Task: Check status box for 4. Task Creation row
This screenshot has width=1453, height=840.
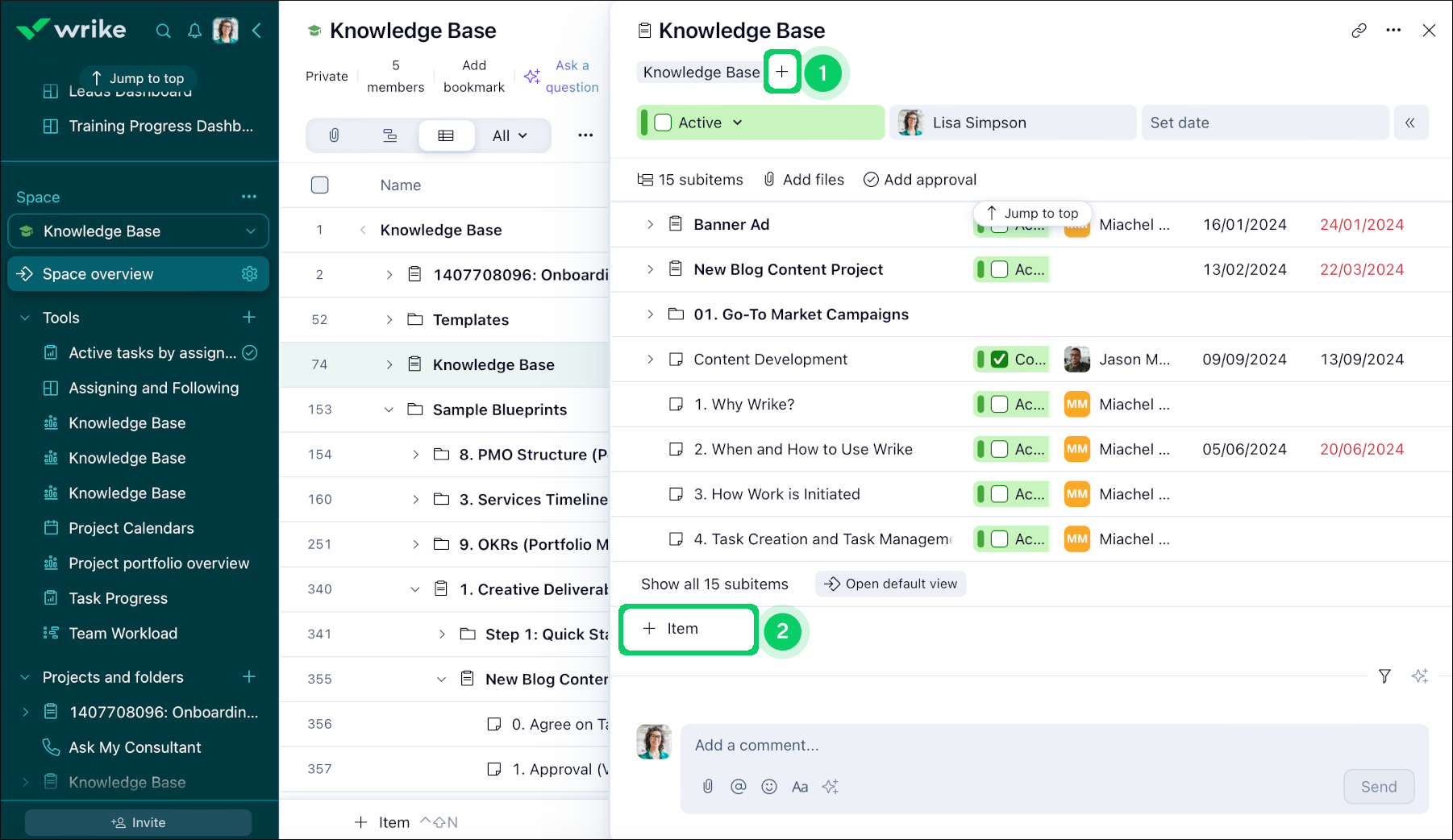Action: pos(999,539)
